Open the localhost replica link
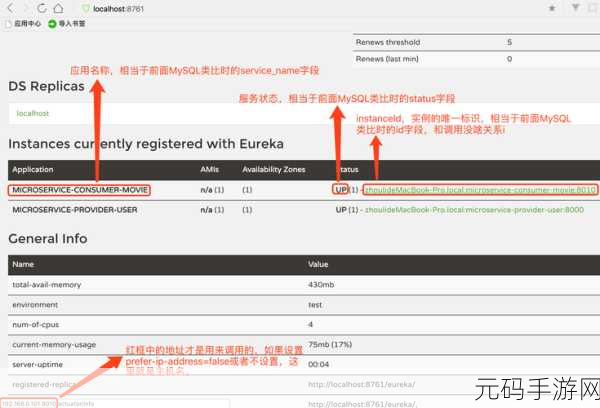600x408 pixels. [x=33, y=113]
